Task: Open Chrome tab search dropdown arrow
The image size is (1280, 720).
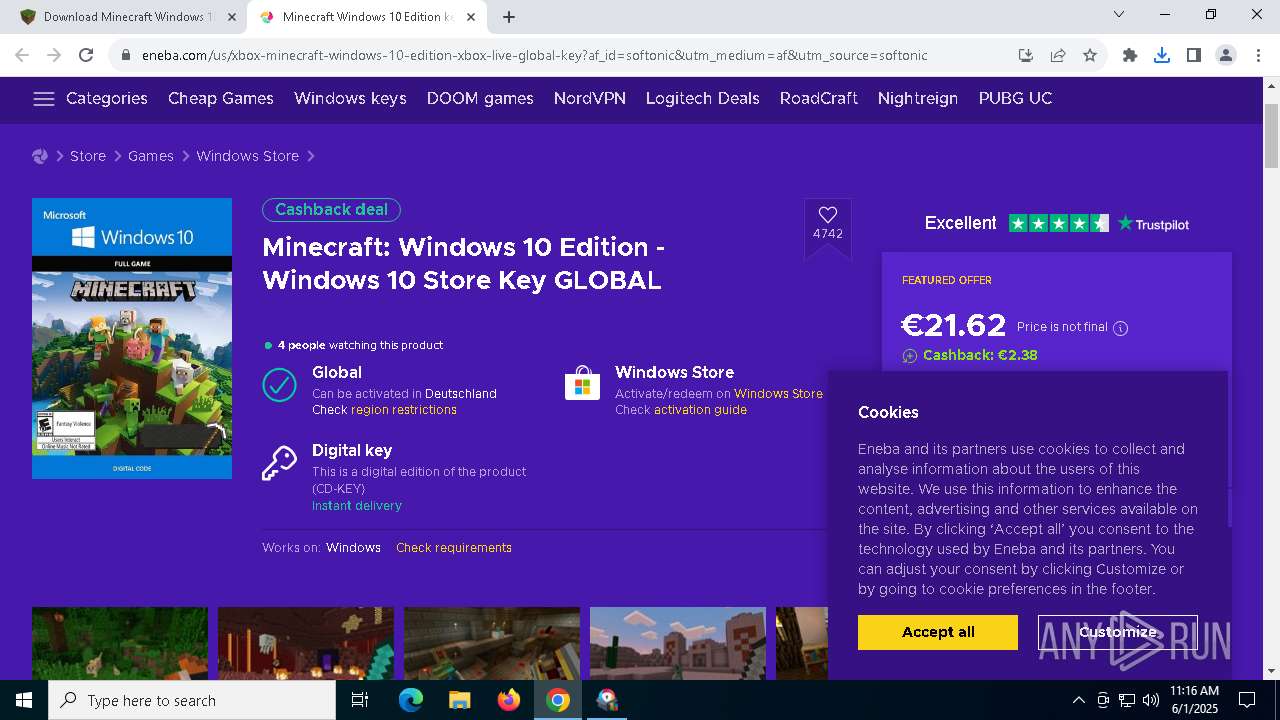Action: [1119, 15]
